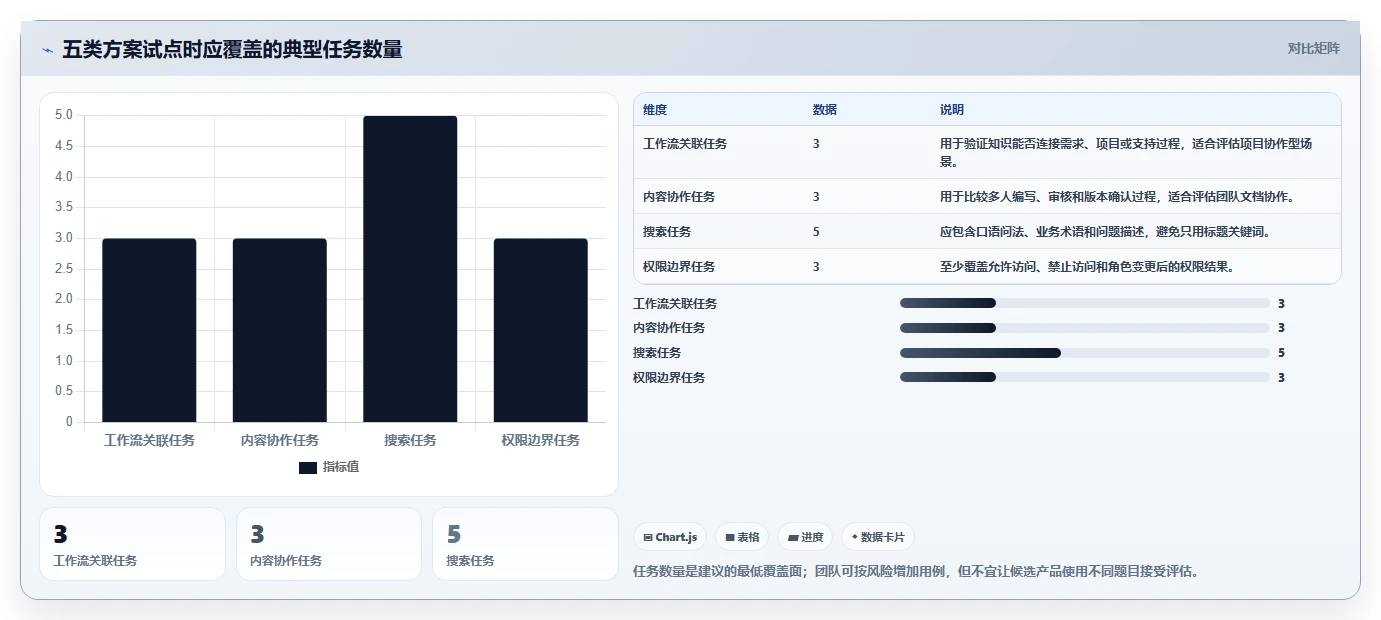This screenshot has height=620, width=1381.
Task: Click 搜索任务 cell in the table
Action: [667, 232]
